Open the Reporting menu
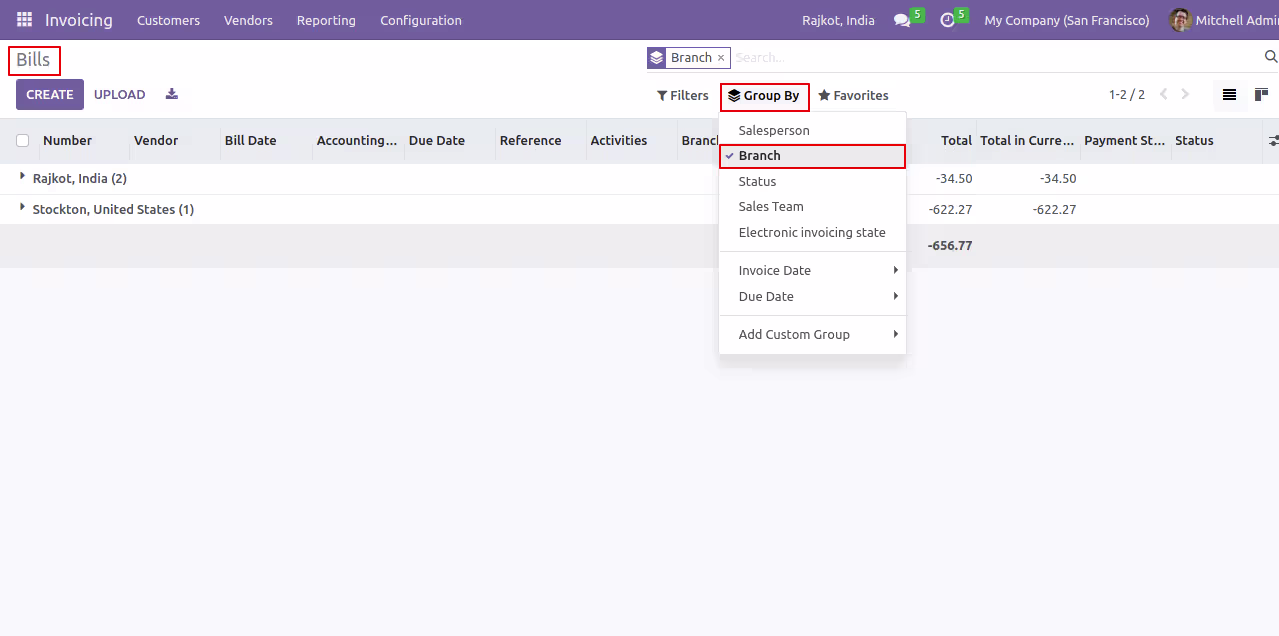The image size is (1279, 636). coord(326,20)
